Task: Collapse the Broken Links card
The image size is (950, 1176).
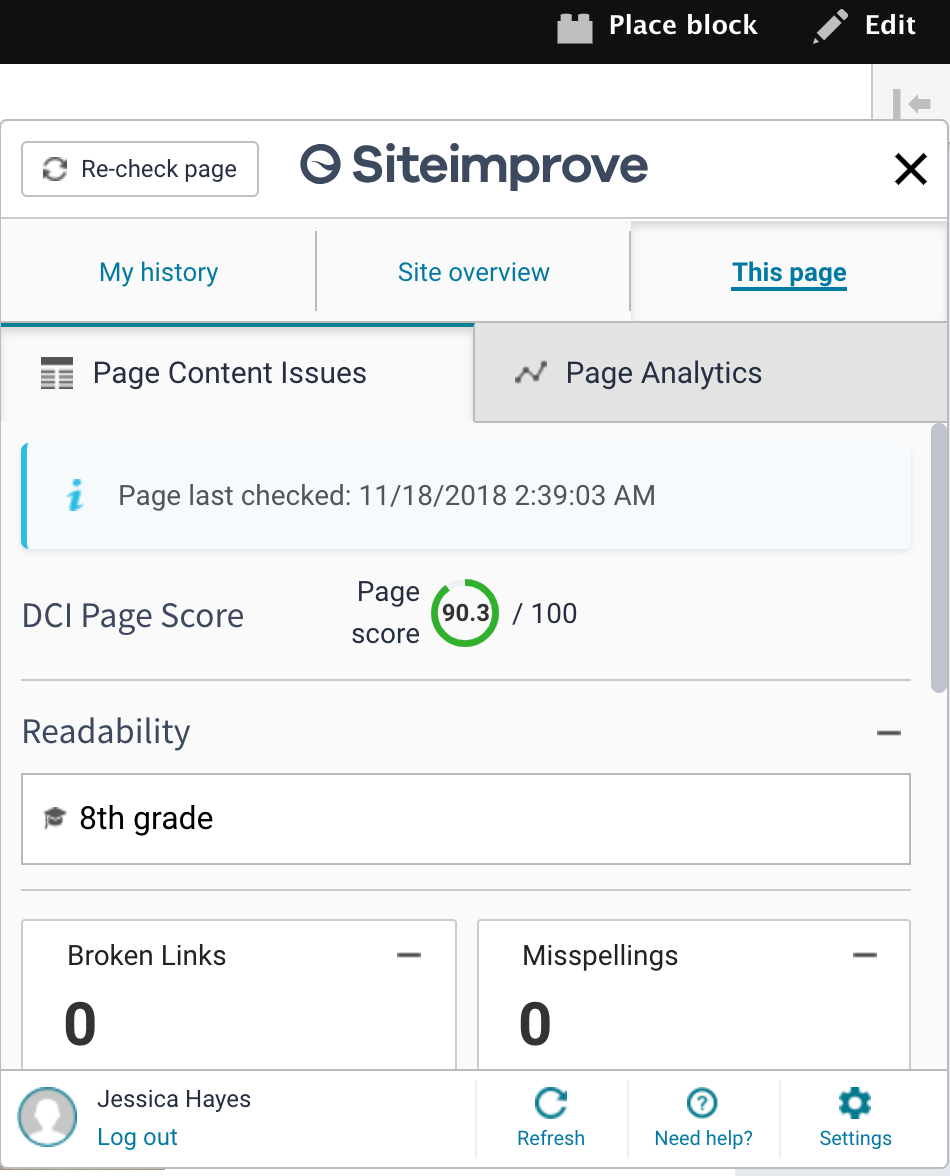Action: [408, 956]
